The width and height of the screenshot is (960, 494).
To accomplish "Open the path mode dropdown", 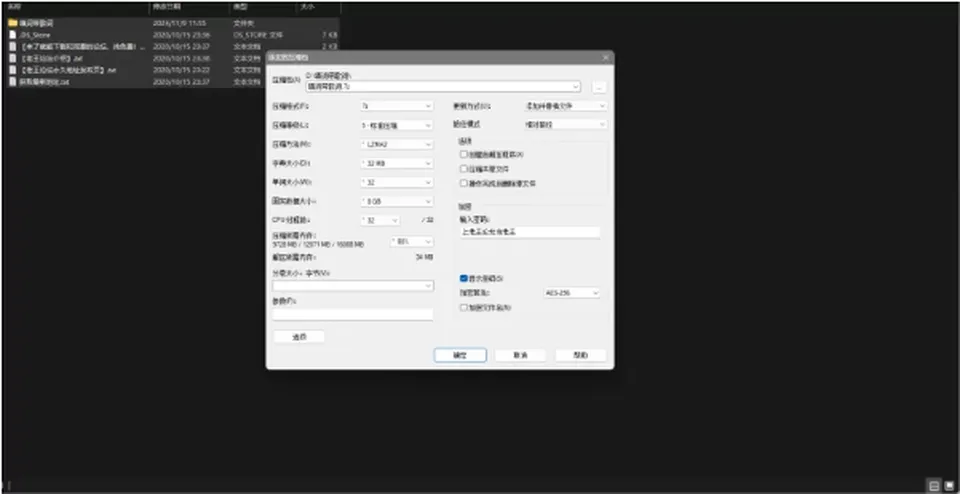I will (566, 124).
